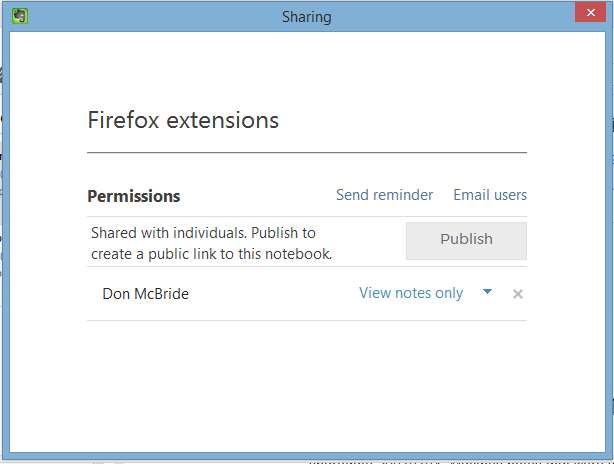
Task: Click the Permissions section heading
Action: coord(134,196)
